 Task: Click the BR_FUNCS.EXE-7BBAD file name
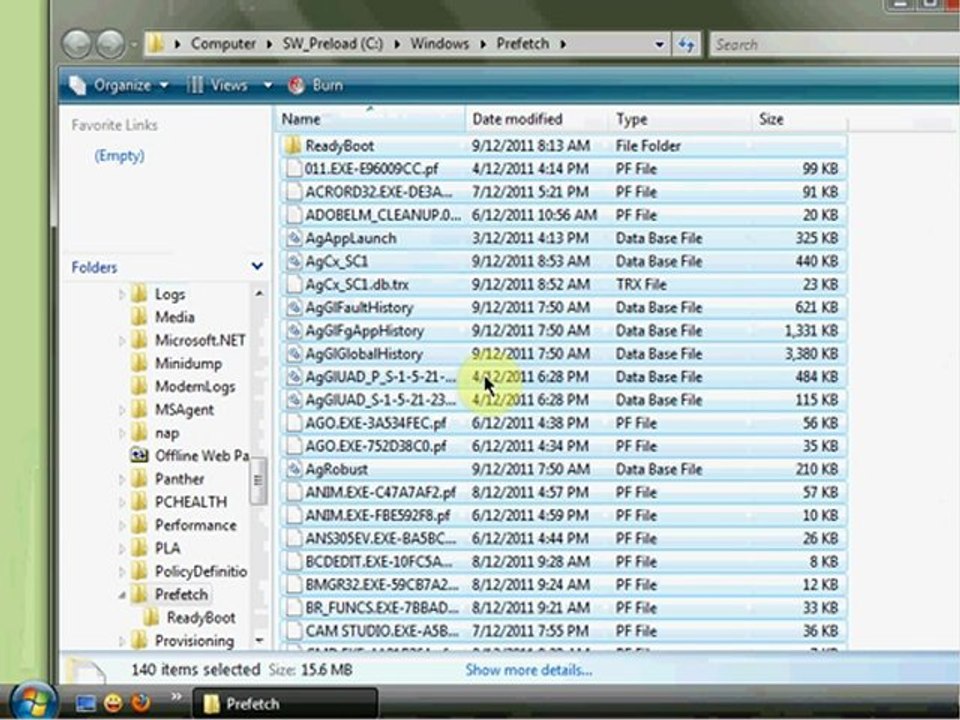pos(381,608)
